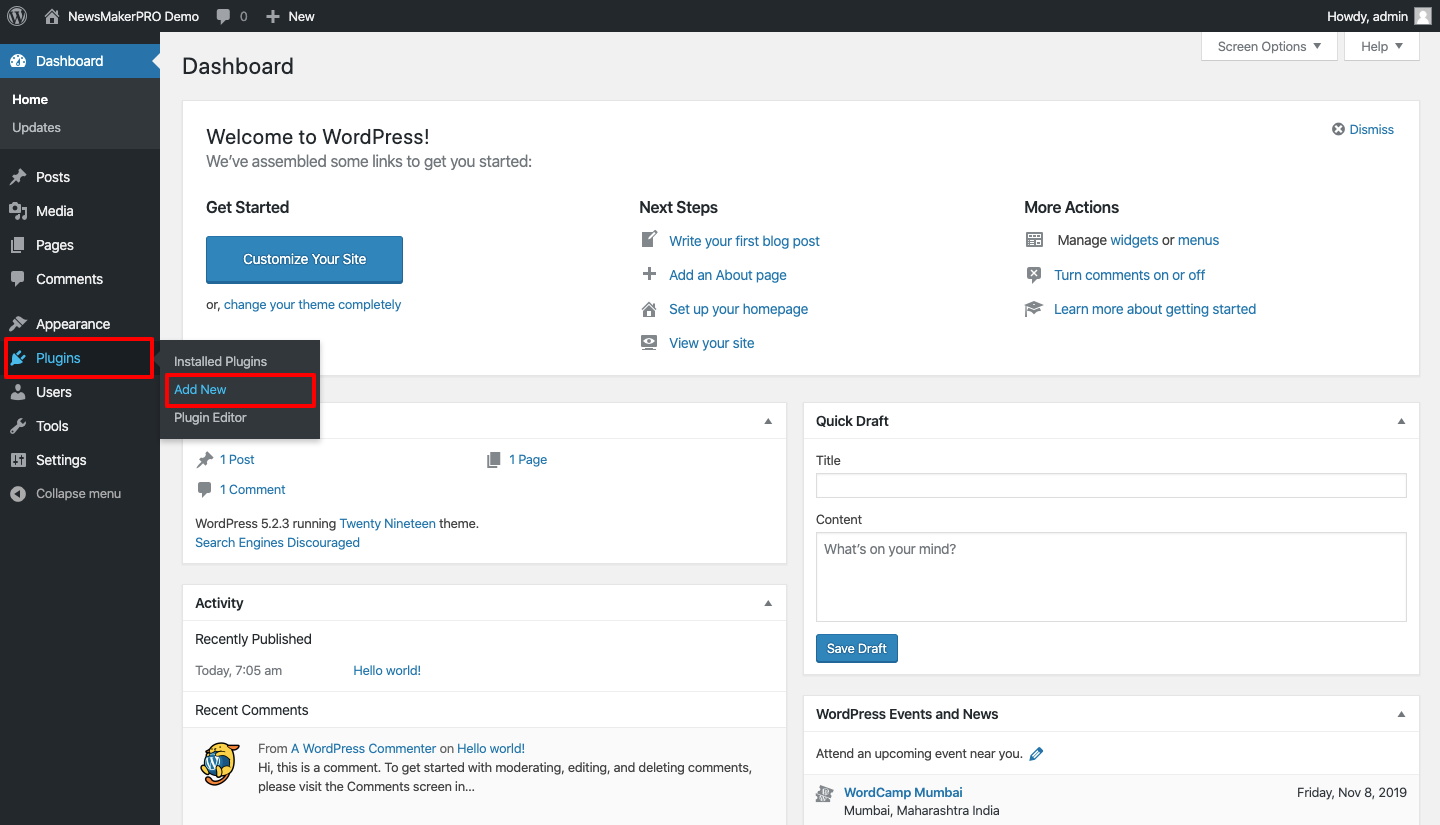1440x825 pixels.
Task: Open the Search Engines Discouraged link
Action: 277,542
